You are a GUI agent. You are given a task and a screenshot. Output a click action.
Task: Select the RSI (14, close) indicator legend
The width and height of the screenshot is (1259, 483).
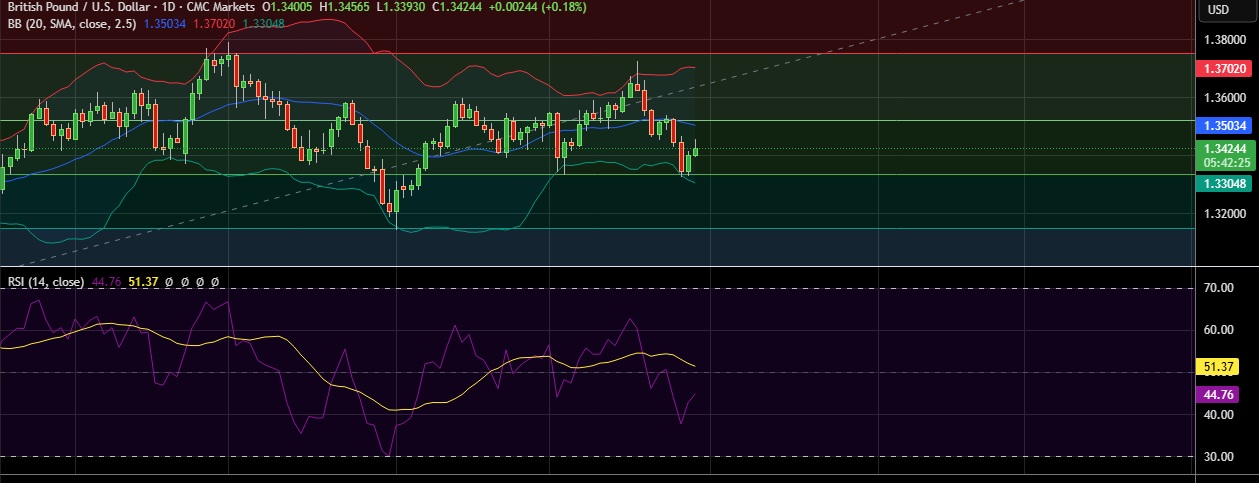pyautogui.click(x=45, y=282)
